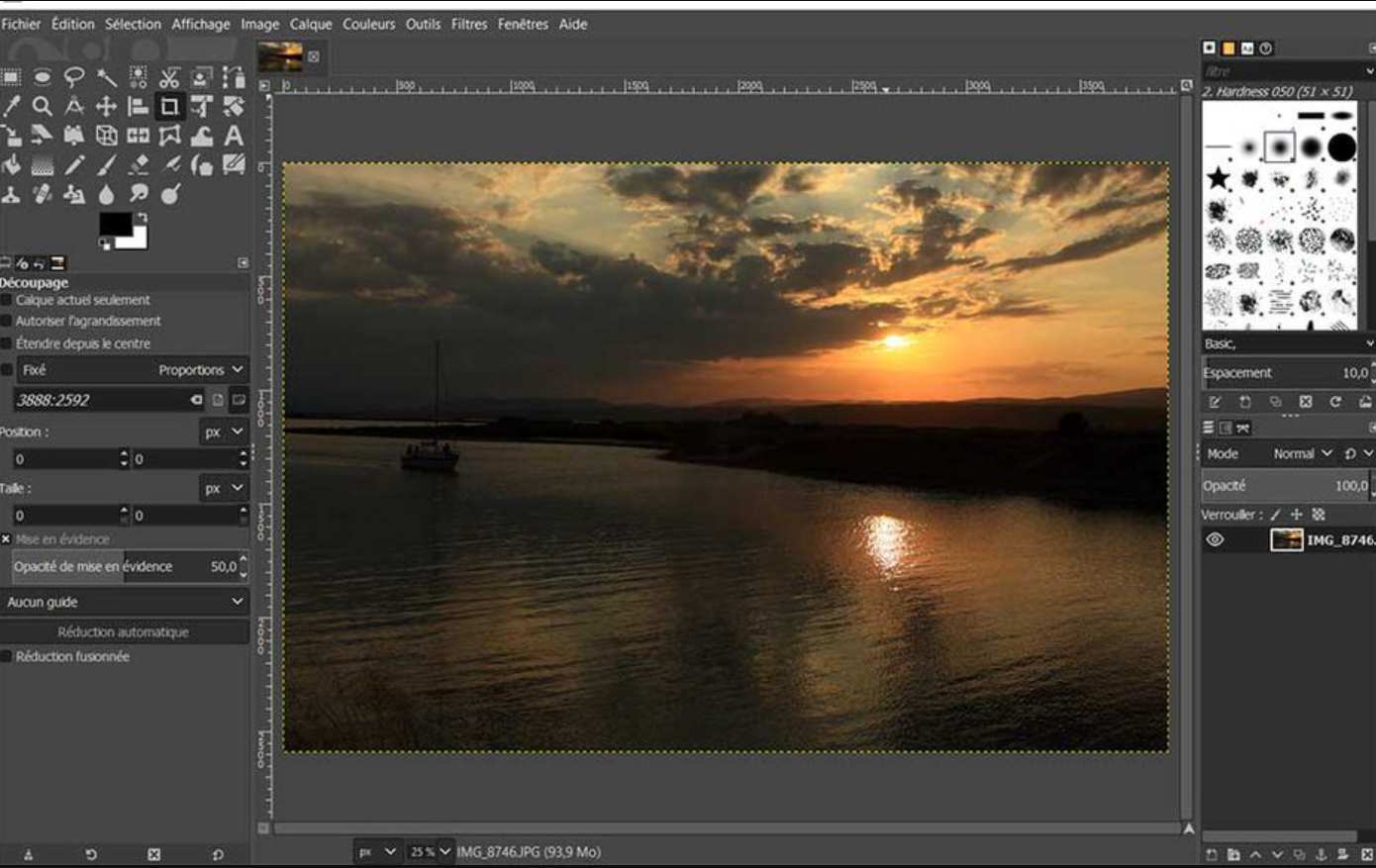The image size is (1376, 868).
Task: Select the Fuzzy Select magic wand tool
Action: pos(106,77)
